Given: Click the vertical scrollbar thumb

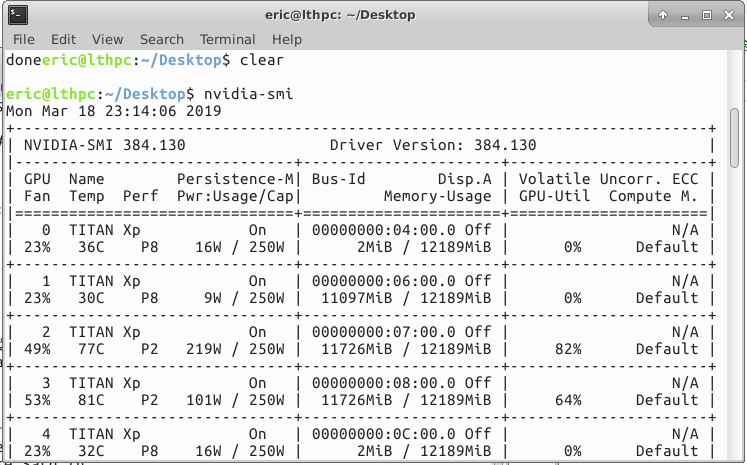Looking at the screenshot, I should (x=734, y=138).
